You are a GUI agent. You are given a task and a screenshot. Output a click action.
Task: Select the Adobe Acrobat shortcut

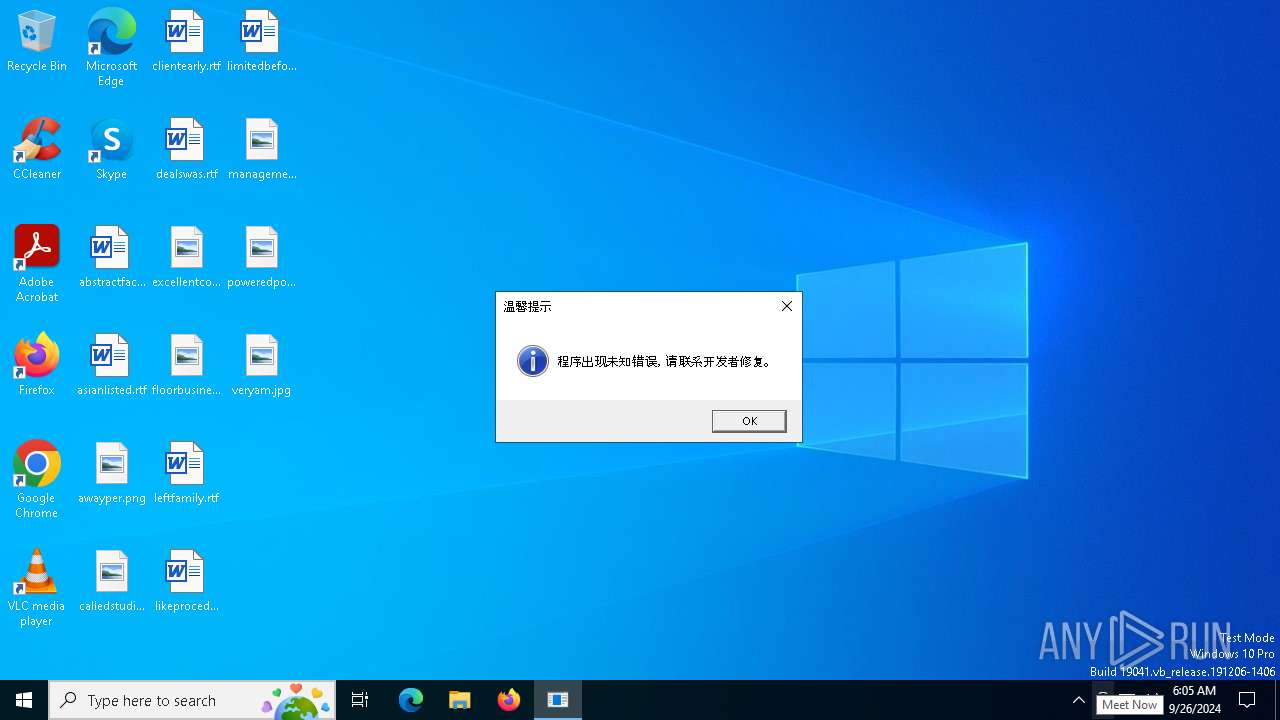37,264
